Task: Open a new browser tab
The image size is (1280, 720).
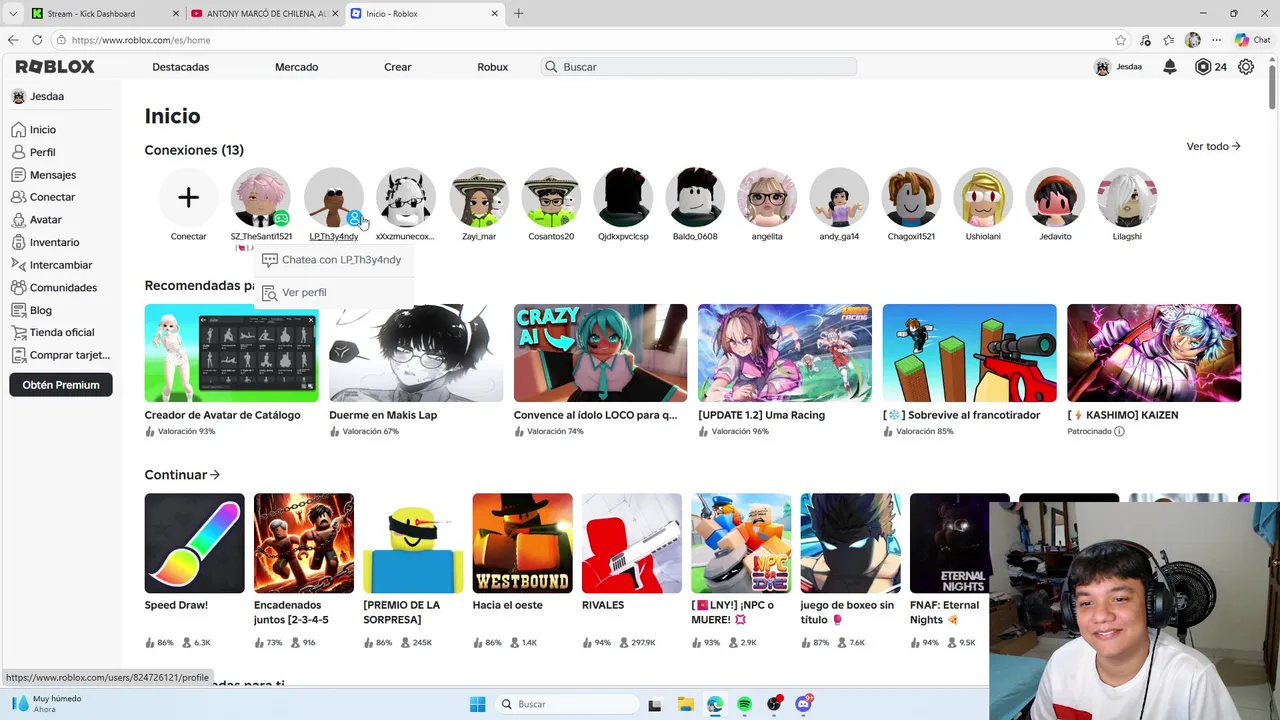Action: click(x=518, y=13)
